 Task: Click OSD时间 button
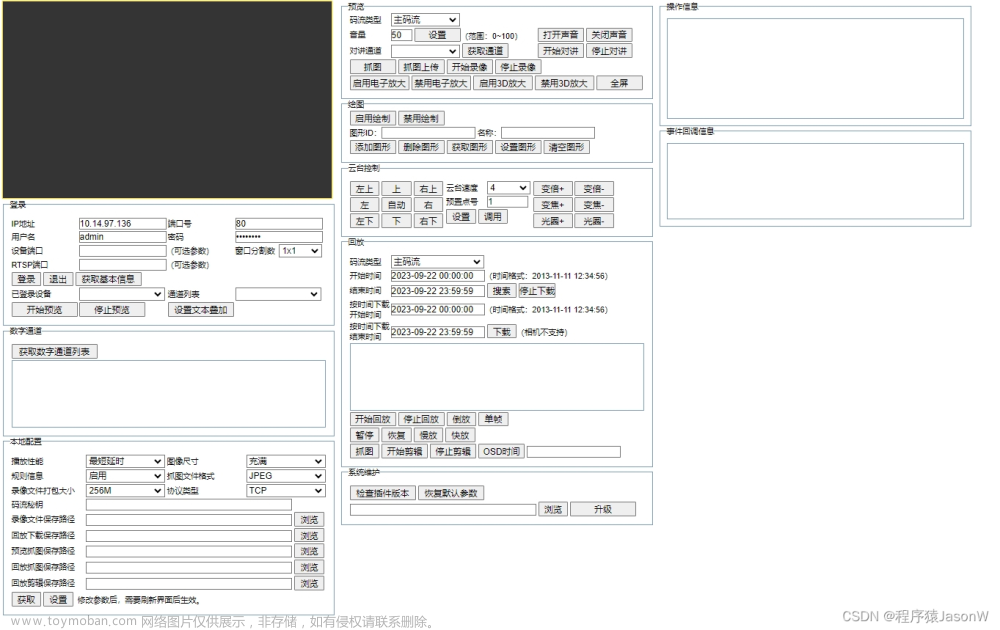tap(501, 451)
